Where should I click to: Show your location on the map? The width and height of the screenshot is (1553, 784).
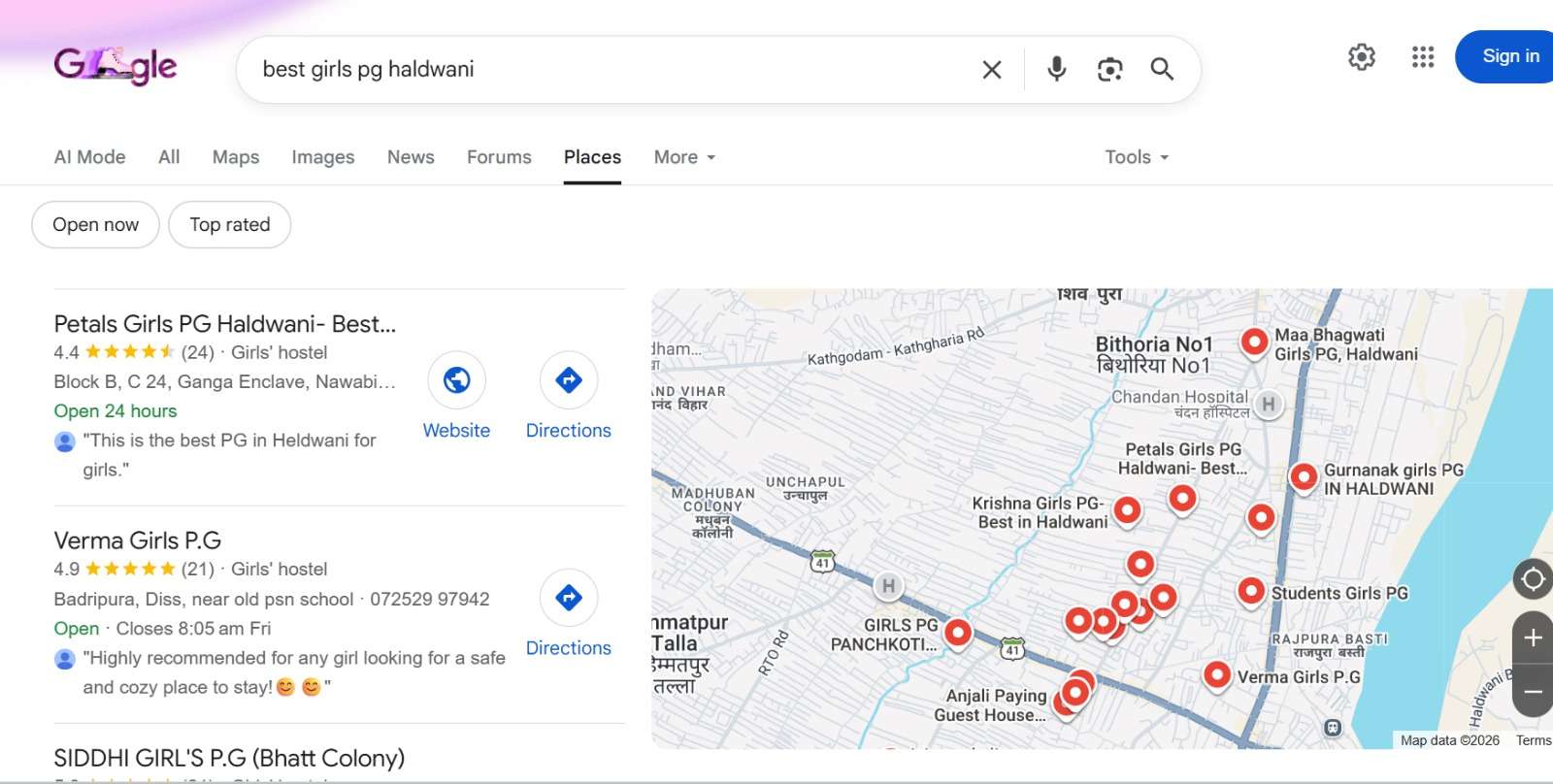(1533, 579)
